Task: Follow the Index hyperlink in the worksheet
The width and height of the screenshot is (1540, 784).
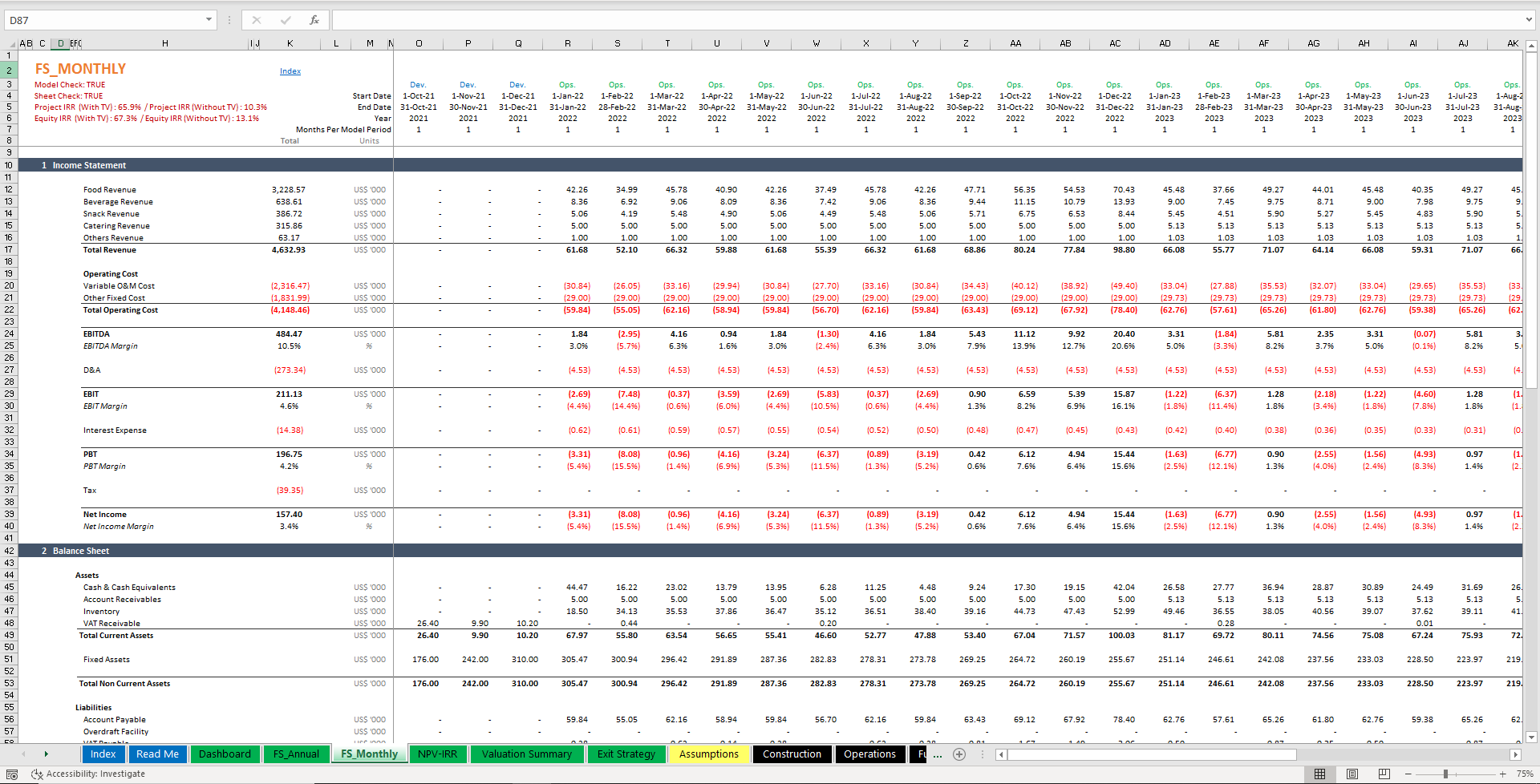Action: pyautogui.click(x=290, y=71)
